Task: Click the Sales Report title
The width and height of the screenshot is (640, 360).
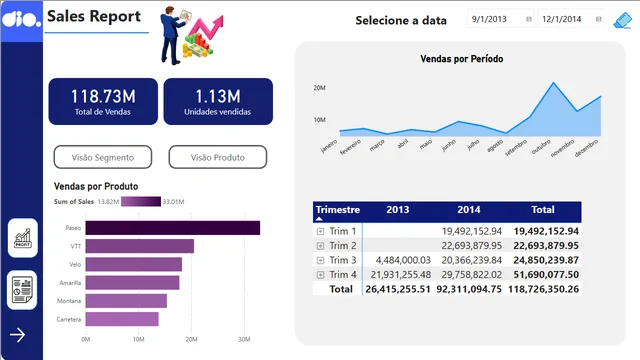Action: [94, 17]
